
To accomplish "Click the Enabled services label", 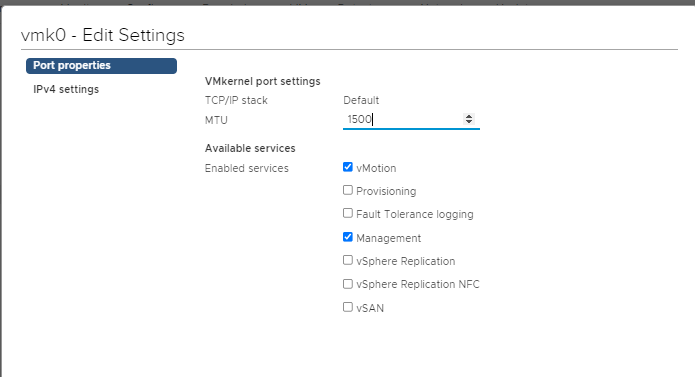I will pos(246,168).
